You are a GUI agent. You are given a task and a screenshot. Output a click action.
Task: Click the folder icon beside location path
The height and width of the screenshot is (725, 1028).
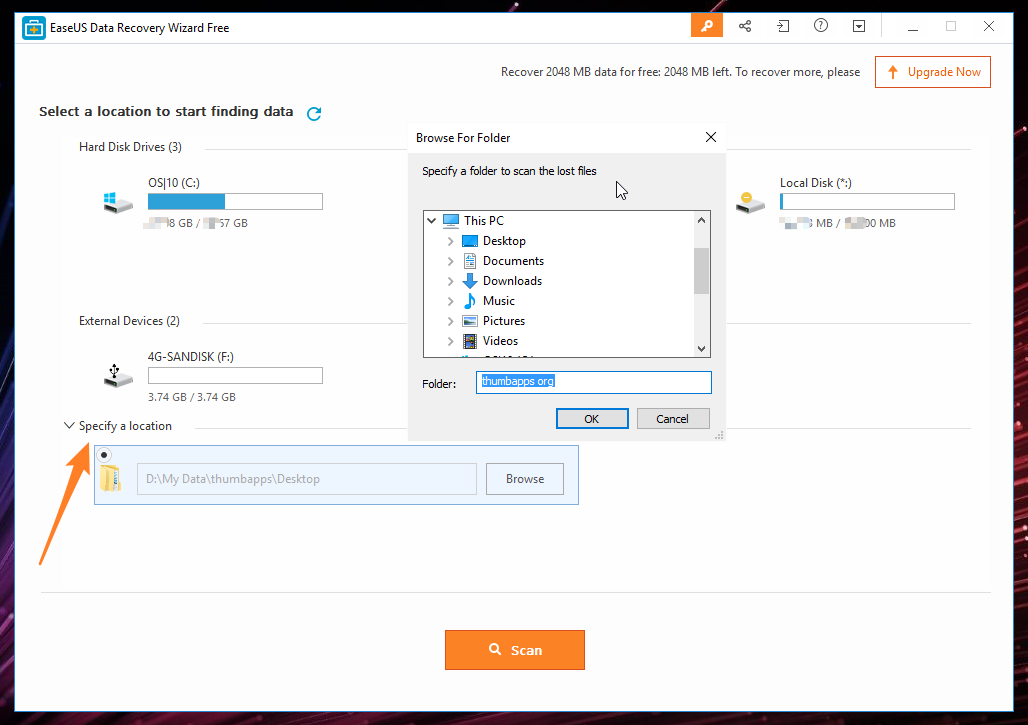pyautogui.click(x=110, y=478)
